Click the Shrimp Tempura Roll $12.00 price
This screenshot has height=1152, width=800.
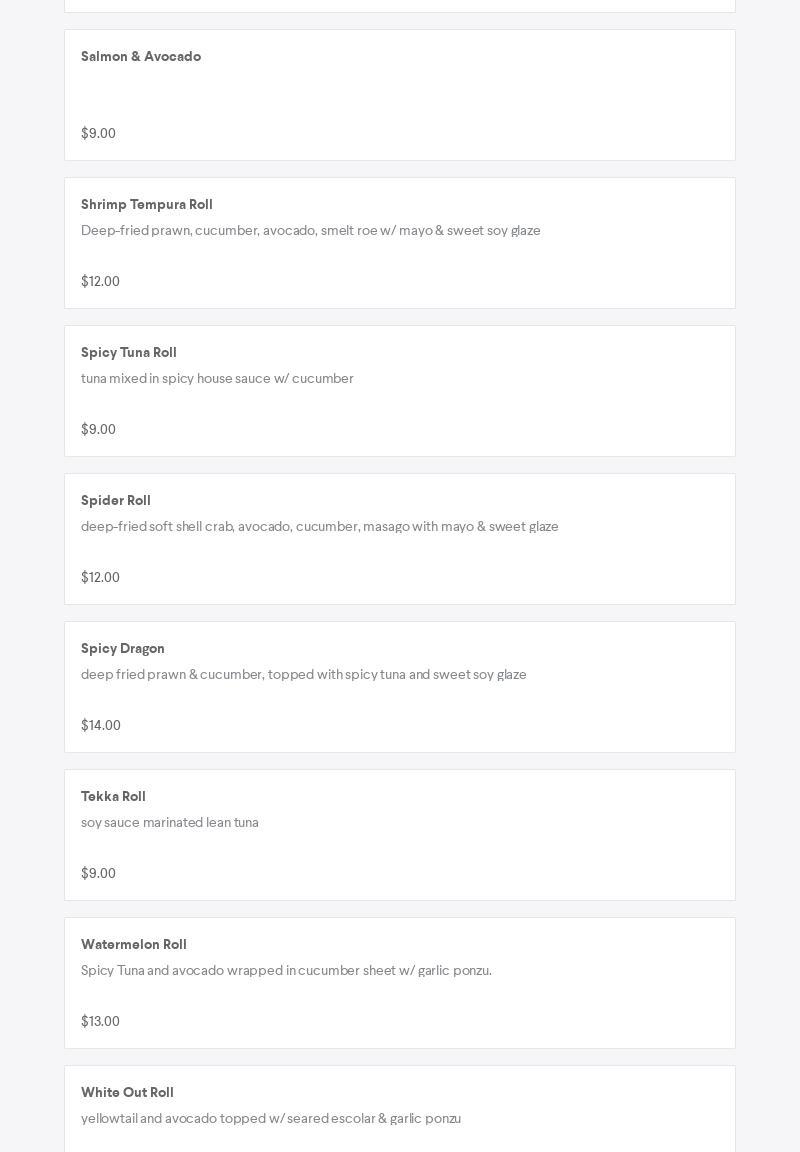tap(100, 282)
